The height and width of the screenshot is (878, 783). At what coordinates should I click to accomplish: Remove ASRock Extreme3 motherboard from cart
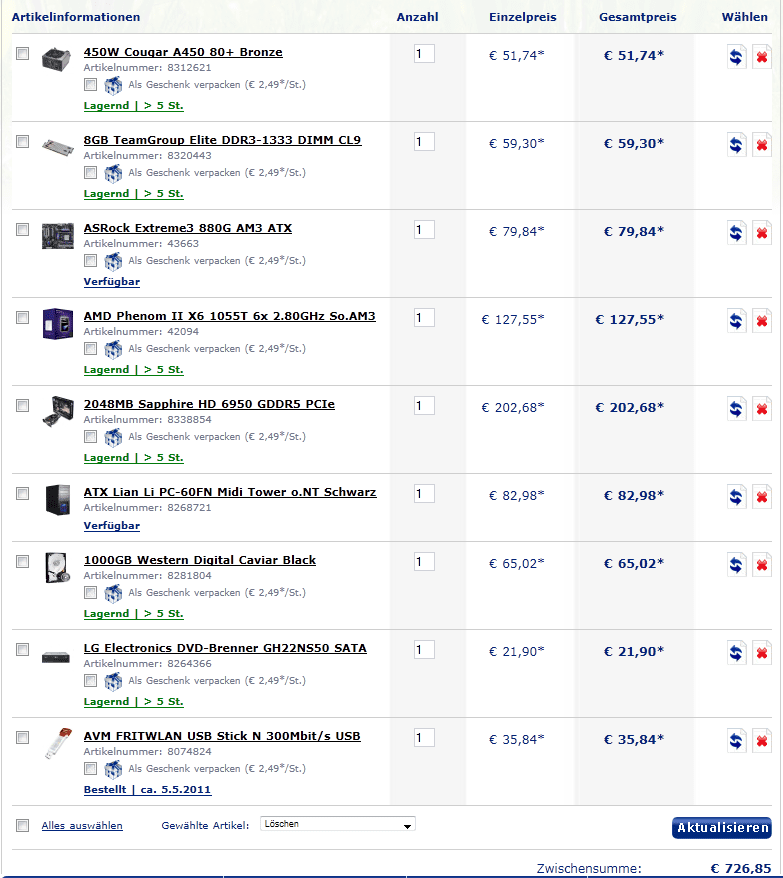pos(761,234)
